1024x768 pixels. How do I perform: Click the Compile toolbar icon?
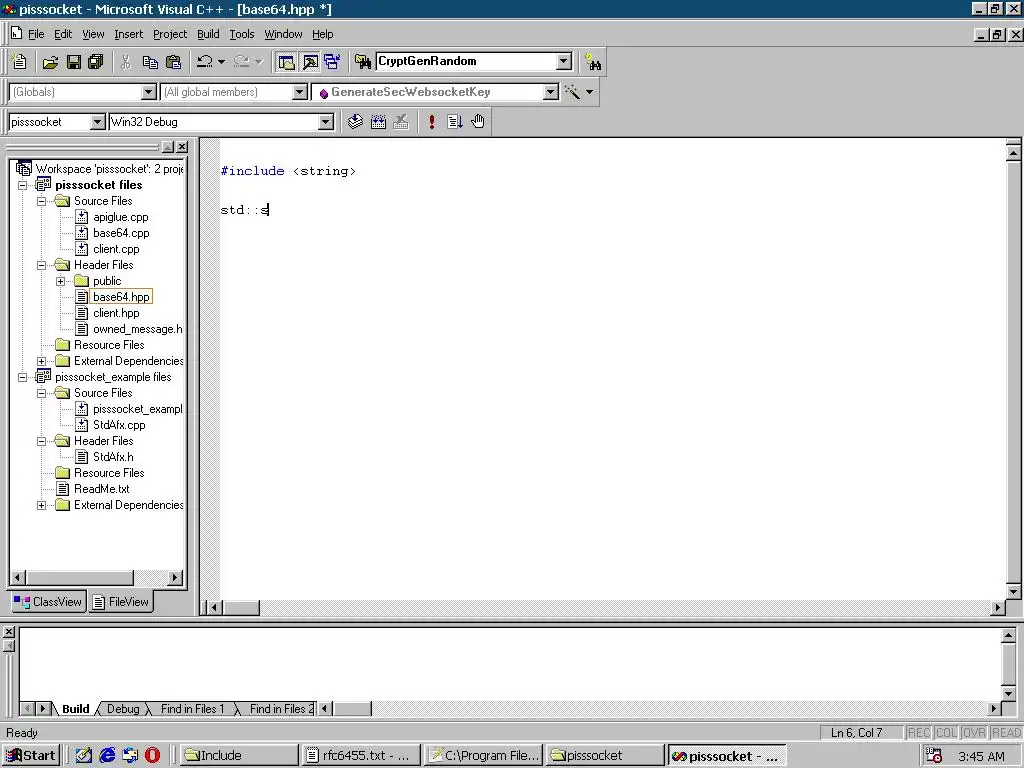click(355, 121)
